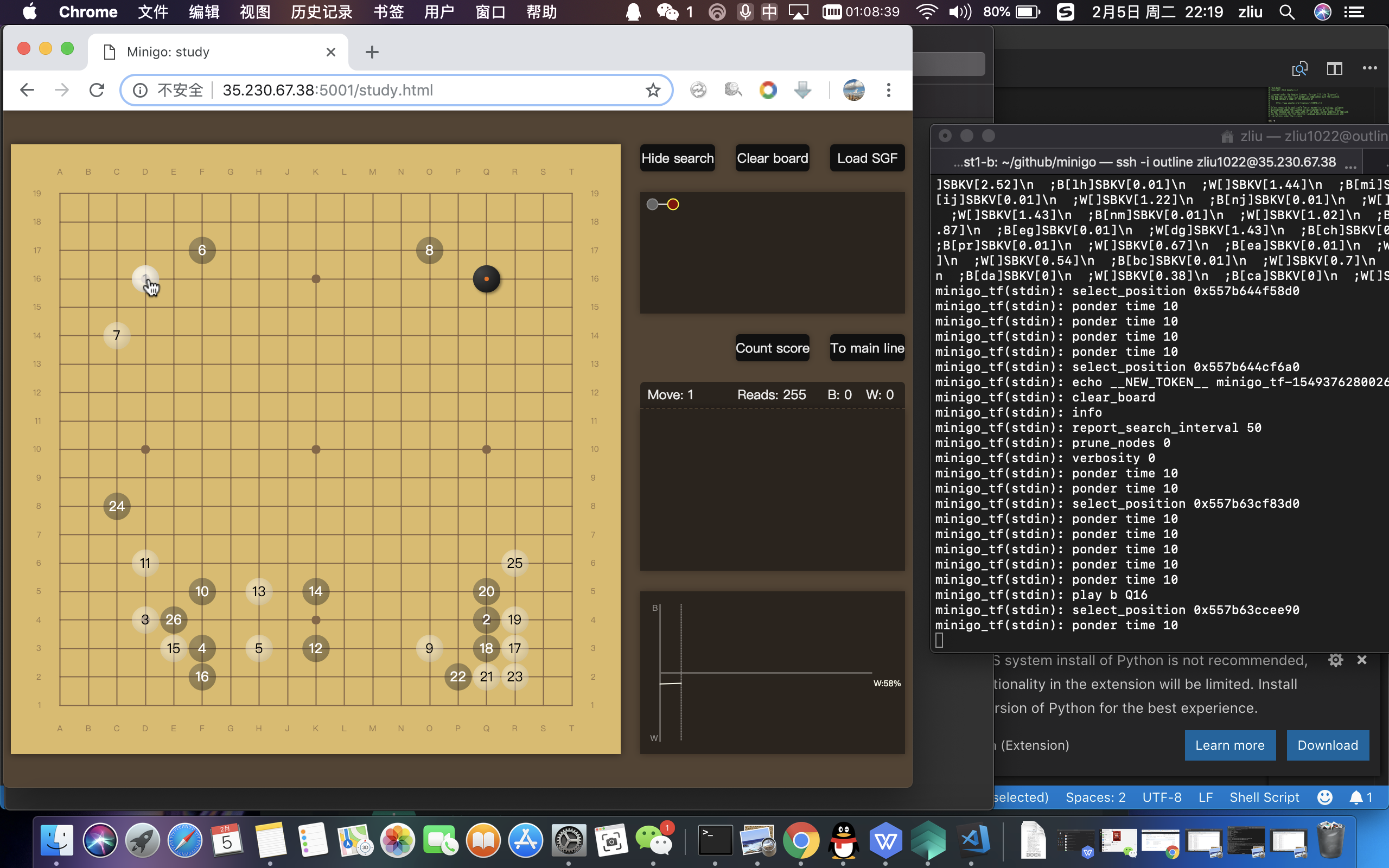Open the 书签 bookmarks menu
Screen dimensions: 1389x868
pyautogui.click(x=388, y=11)
